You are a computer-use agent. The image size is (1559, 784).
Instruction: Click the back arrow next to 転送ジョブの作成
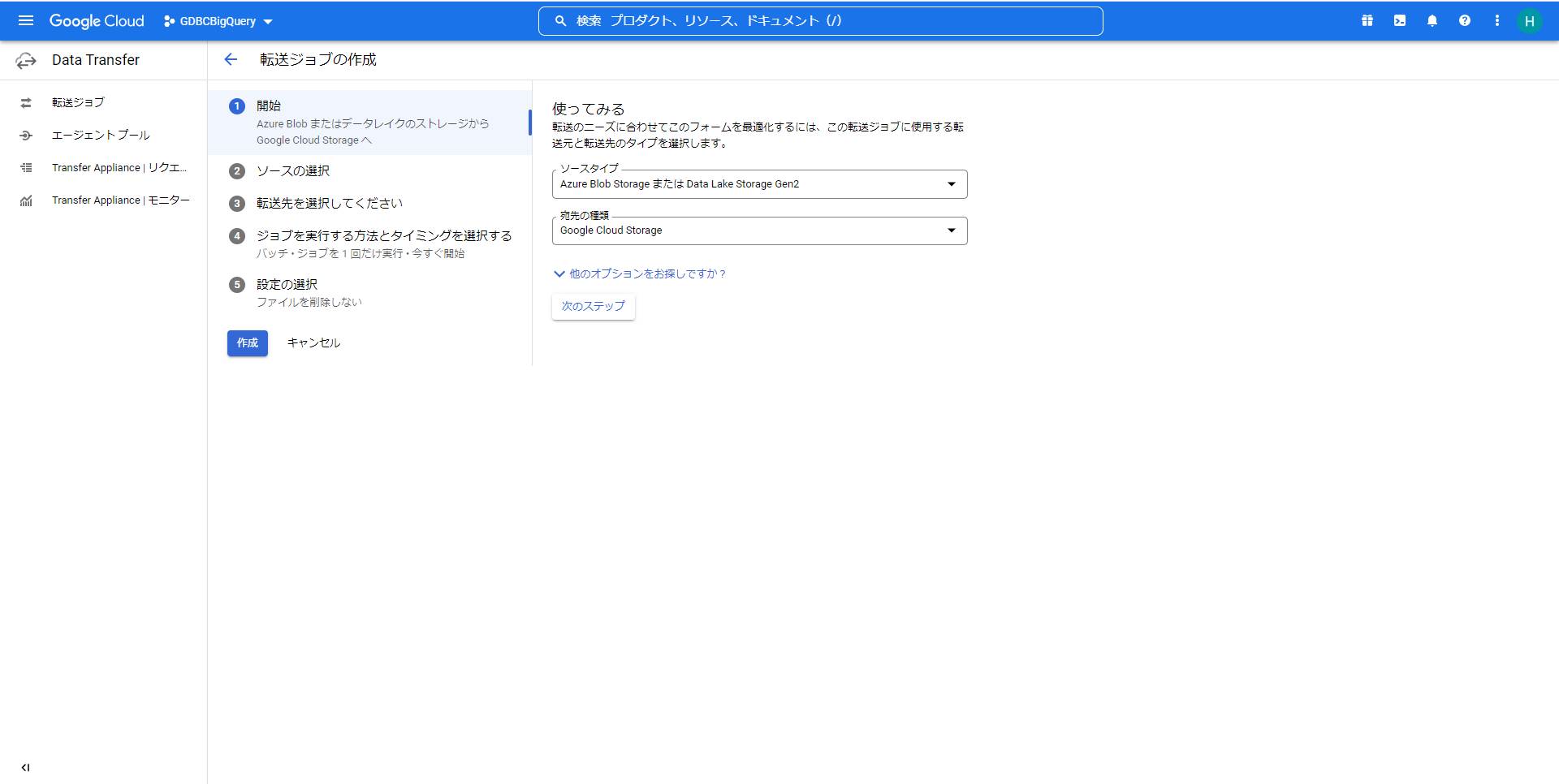[231, 59]
